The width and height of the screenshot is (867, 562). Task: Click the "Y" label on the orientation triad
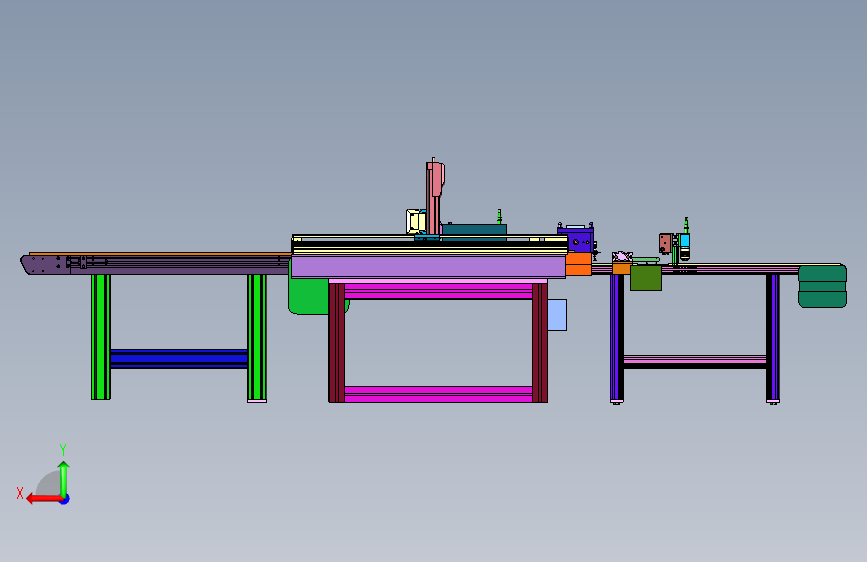click(63, 449)
